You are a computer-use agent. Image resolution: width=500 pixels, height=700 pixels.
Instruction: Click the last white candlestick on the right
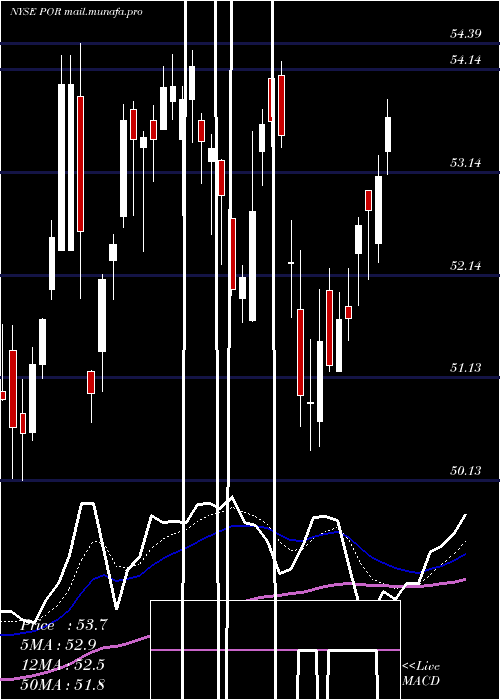pos(388,134)
